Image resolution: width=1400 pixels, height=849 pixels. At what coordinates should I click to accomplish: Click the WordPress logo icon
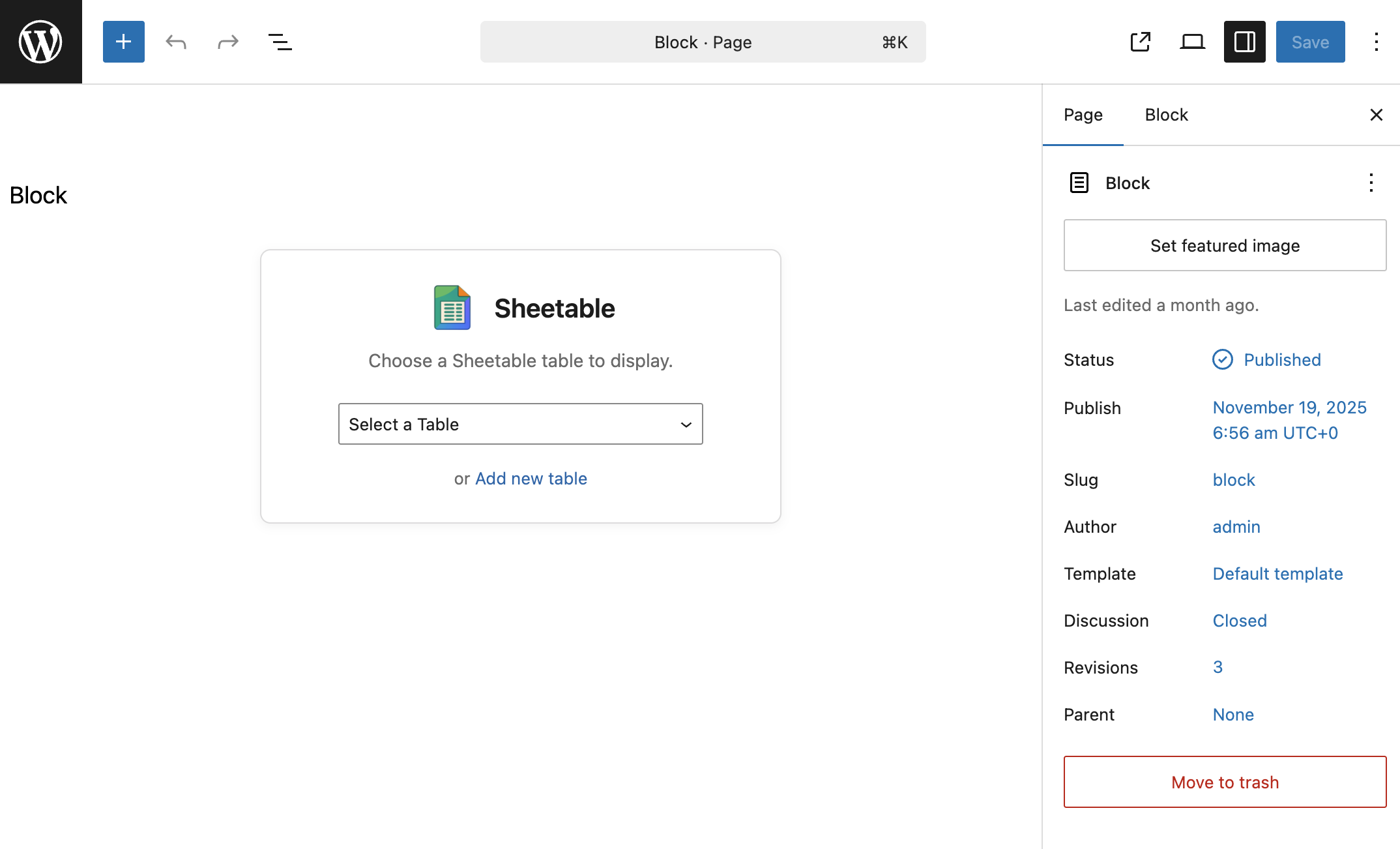coord(40,42)
